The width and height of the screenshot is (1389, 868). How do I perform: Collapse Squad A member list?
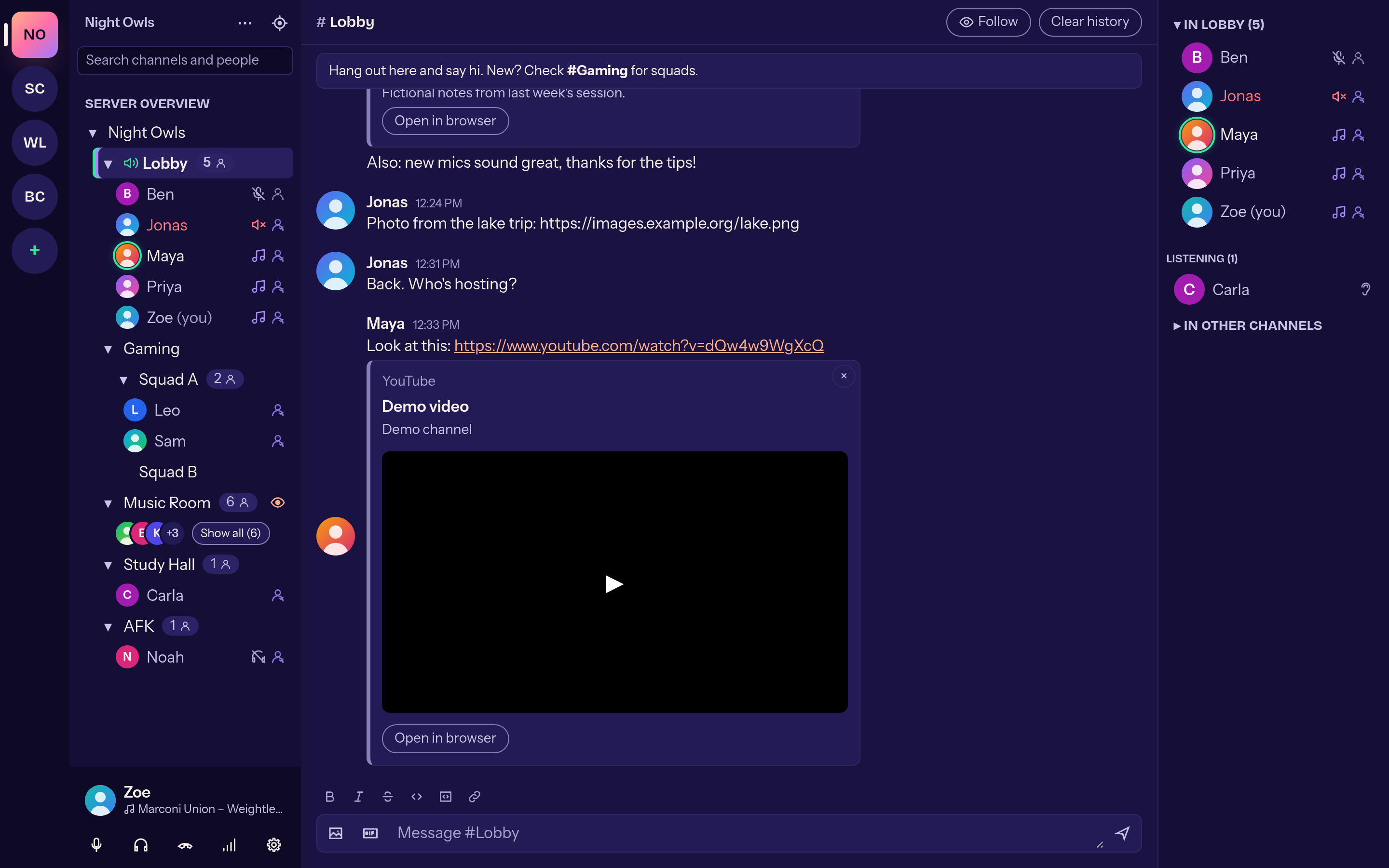[x=123, y=380]
